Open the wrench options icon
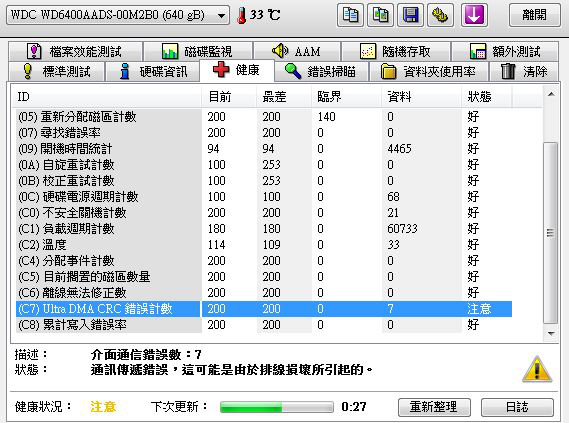The height and width of the screenshot is (423, 569). tap(440, 15)
